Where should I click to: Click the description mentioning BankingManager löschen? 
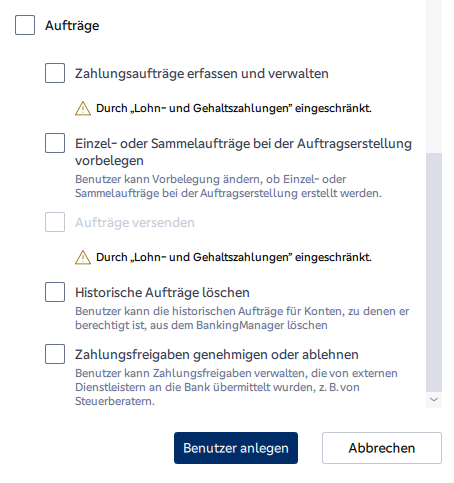point(242,318)
